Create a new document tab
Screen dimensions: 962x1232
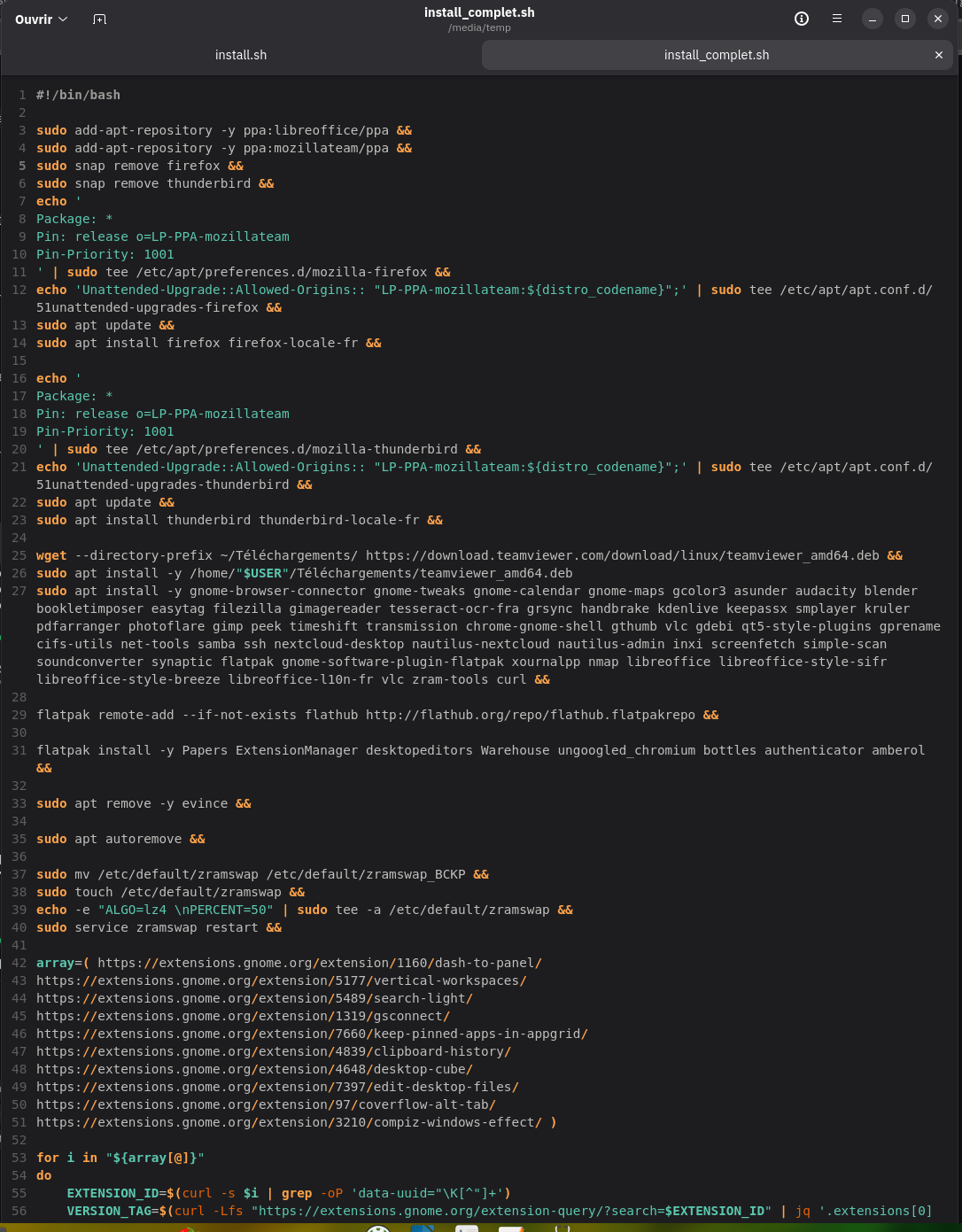[x=99, y=19]
